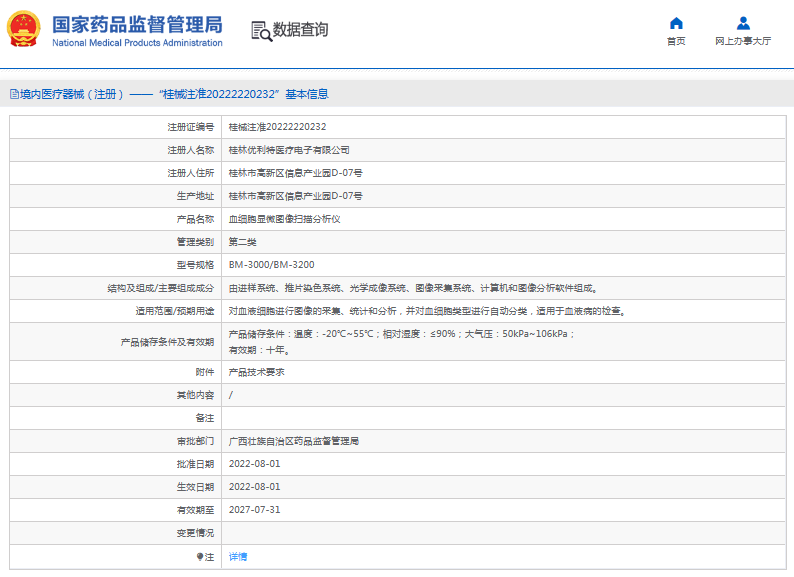Open the 详情 details link

click(x=238, y=556)
